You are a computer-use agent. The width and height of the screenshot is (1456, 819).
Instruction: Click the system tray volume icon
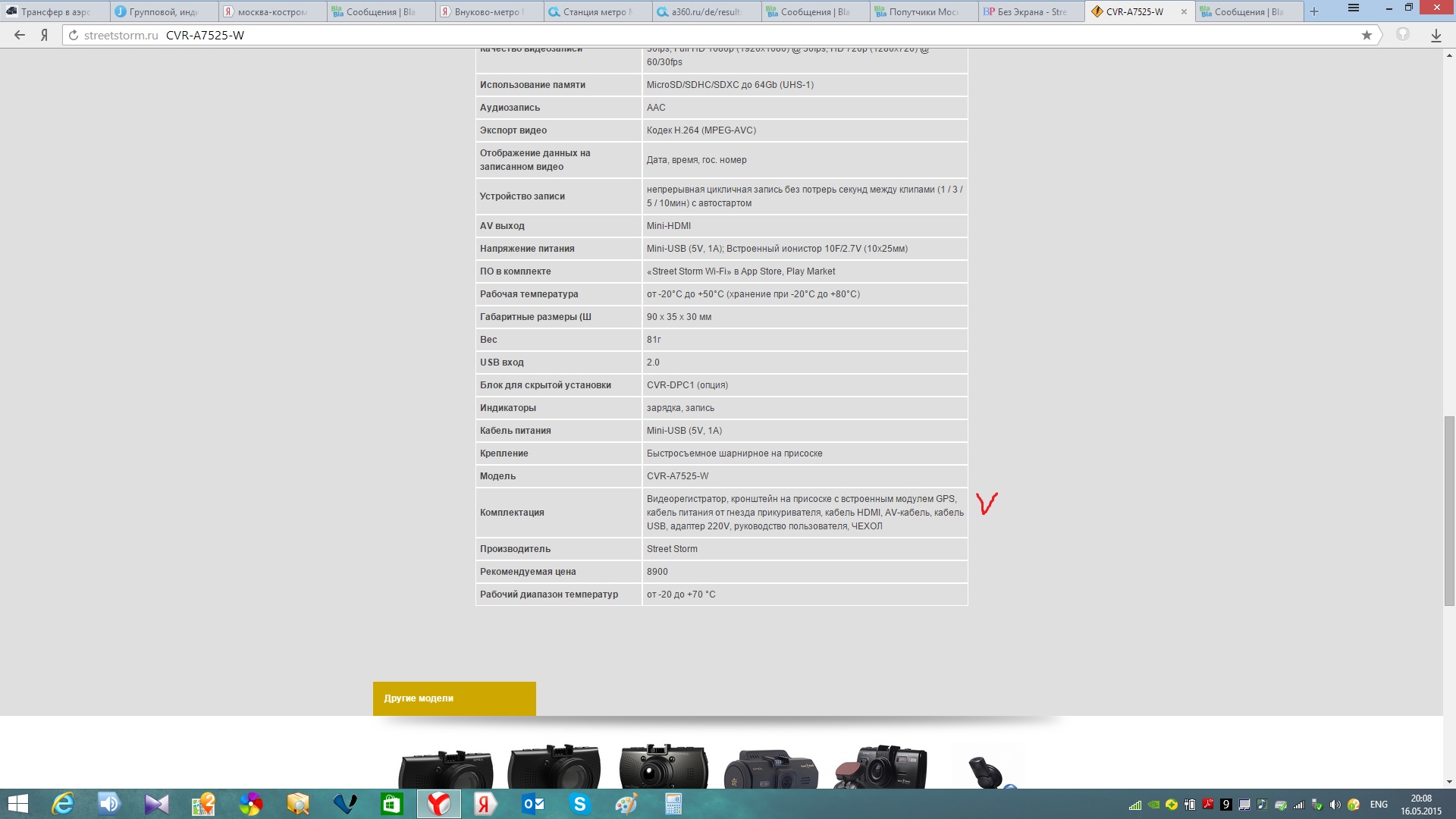[x=1335, y=805]
